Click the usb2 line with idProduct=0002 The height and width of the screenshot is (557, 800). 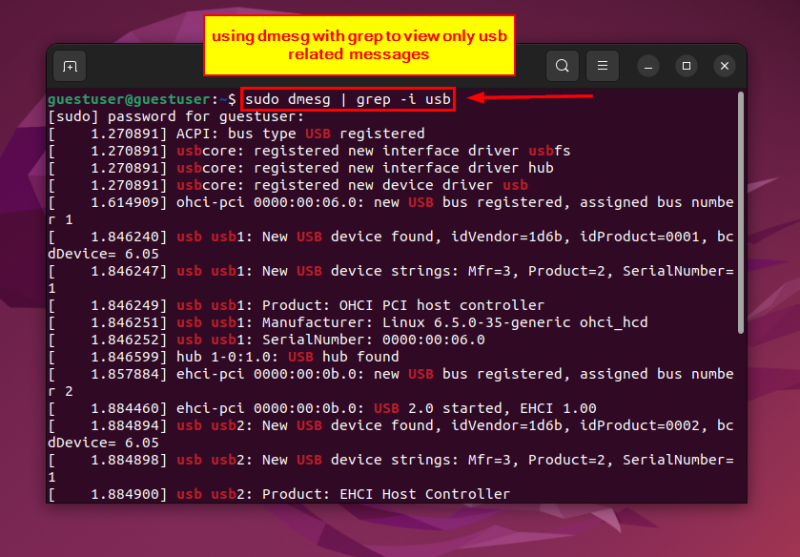click(x=391, y=434)
